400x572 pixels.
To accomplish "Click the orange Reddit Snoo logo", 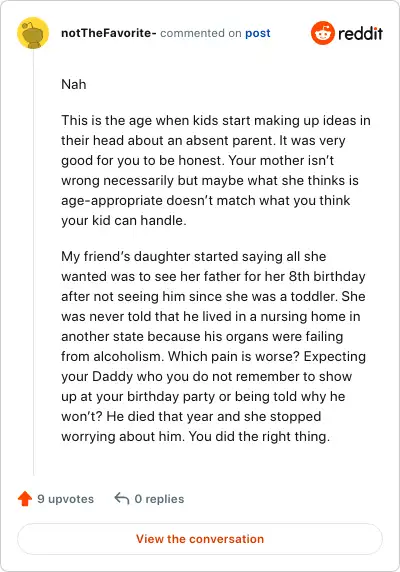I will click(323, 33).
